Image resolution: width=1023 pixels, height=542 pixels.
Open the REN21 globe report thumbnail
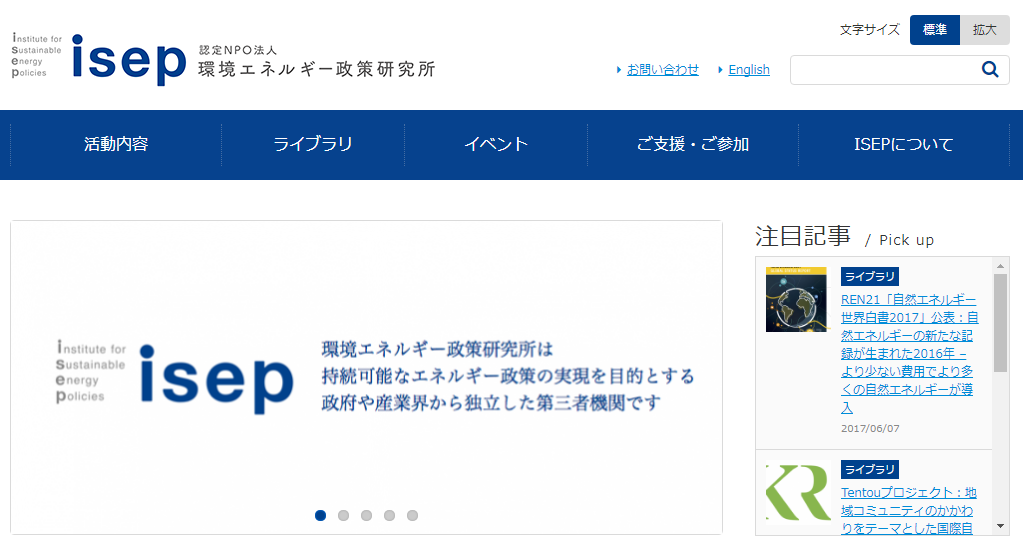click(x=796, y=299)
